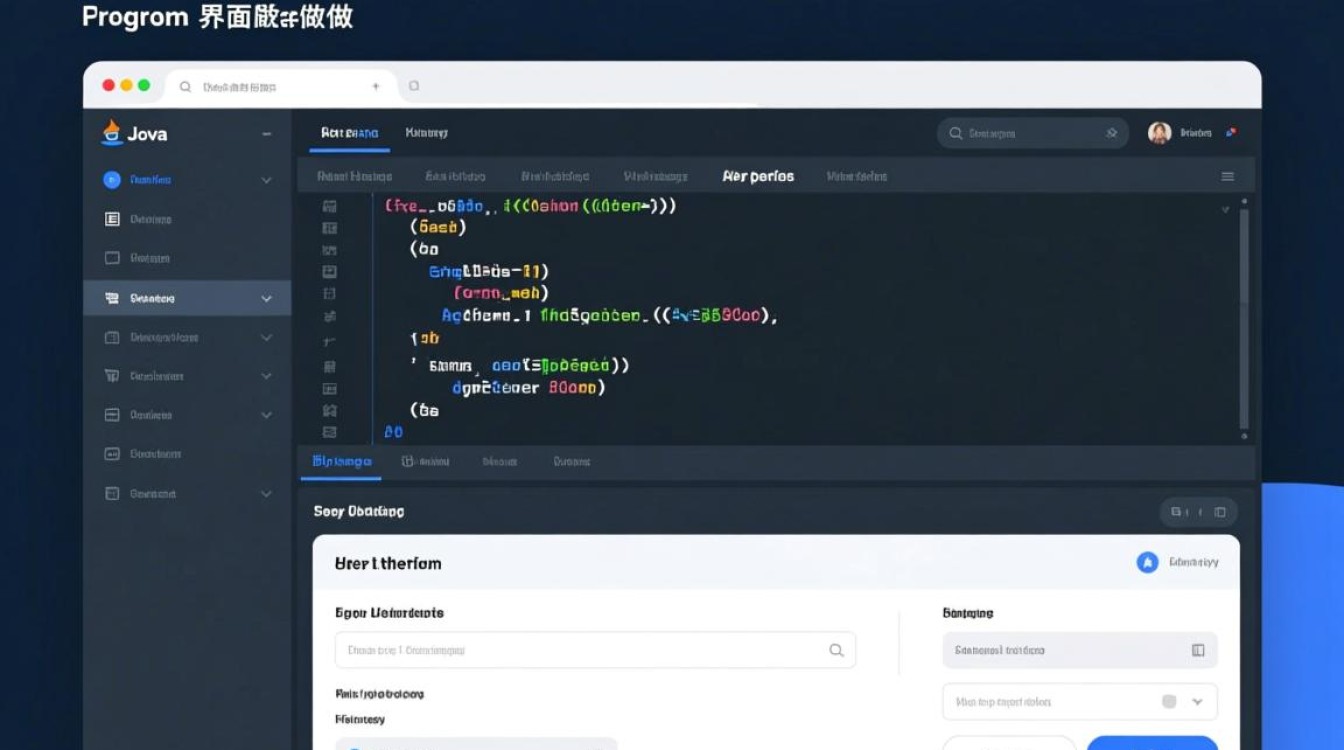1344x750 pixels.
Task: Switch to the bold 'Aer perfos' tab
Action: coord(758,175)
